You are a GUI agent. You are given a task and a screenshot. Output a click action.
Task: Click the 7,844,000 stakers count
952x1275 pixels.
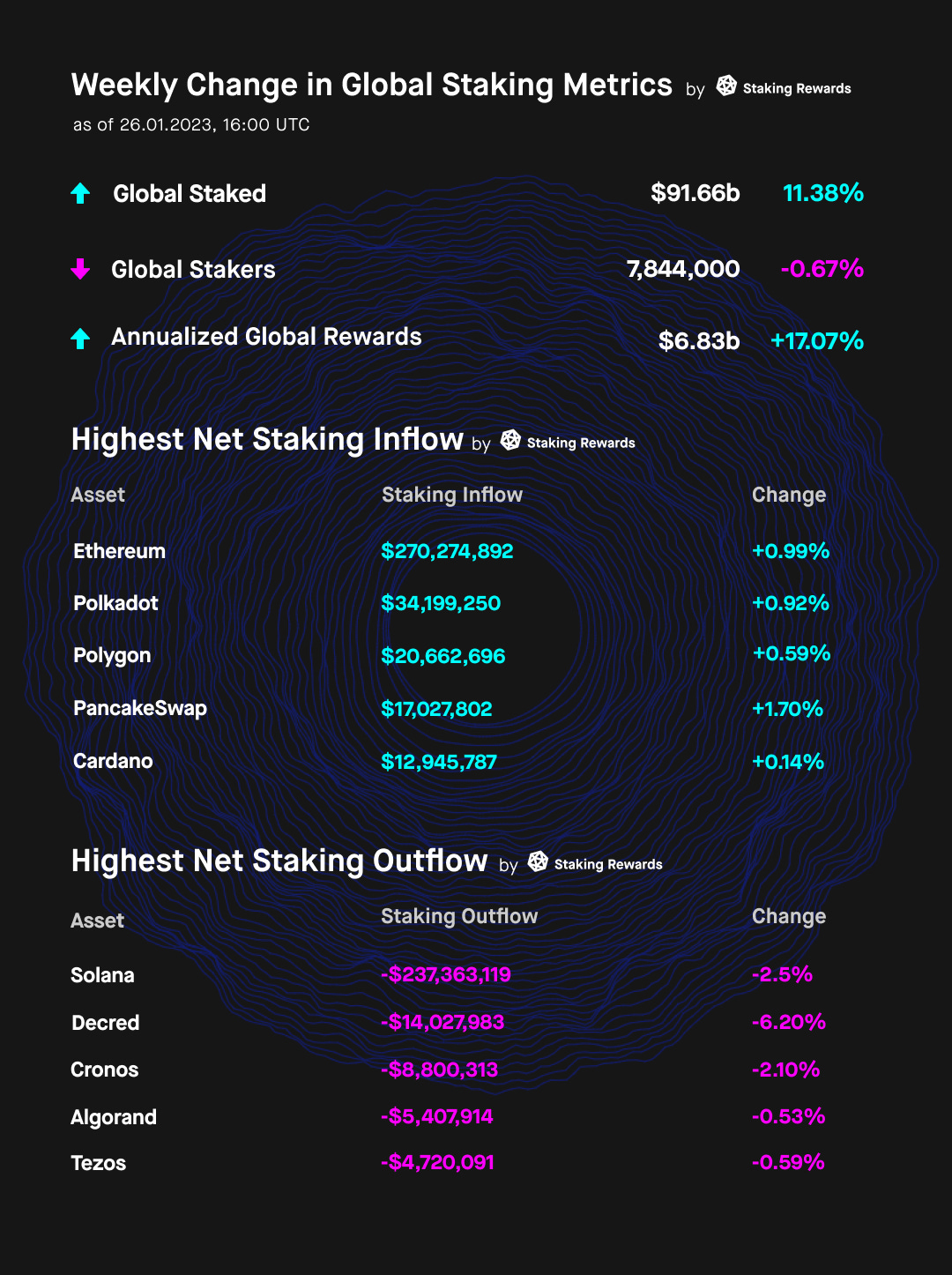[683, 269]
